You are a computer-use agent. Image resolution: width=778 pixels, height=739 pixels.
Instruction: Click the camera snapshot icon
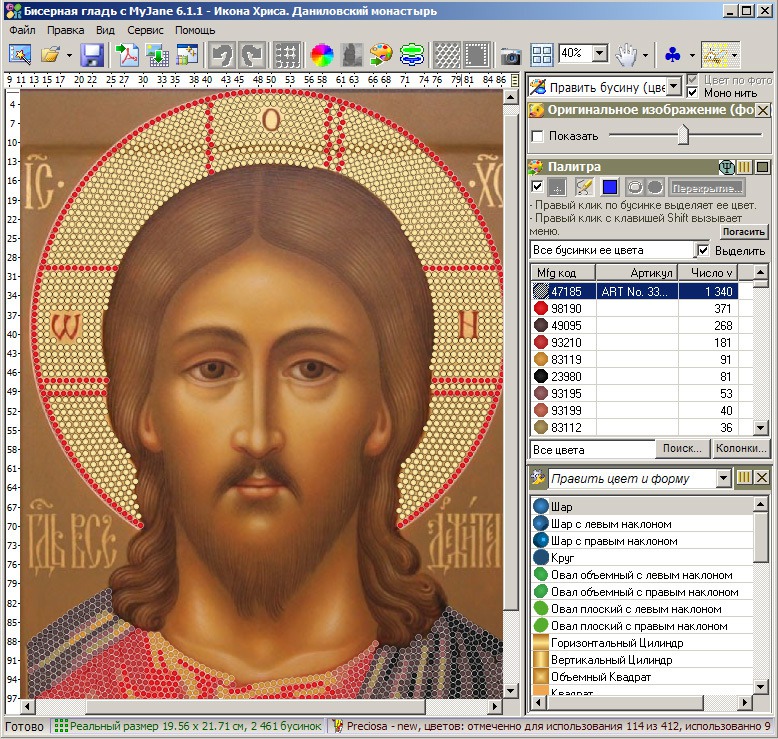510,54
